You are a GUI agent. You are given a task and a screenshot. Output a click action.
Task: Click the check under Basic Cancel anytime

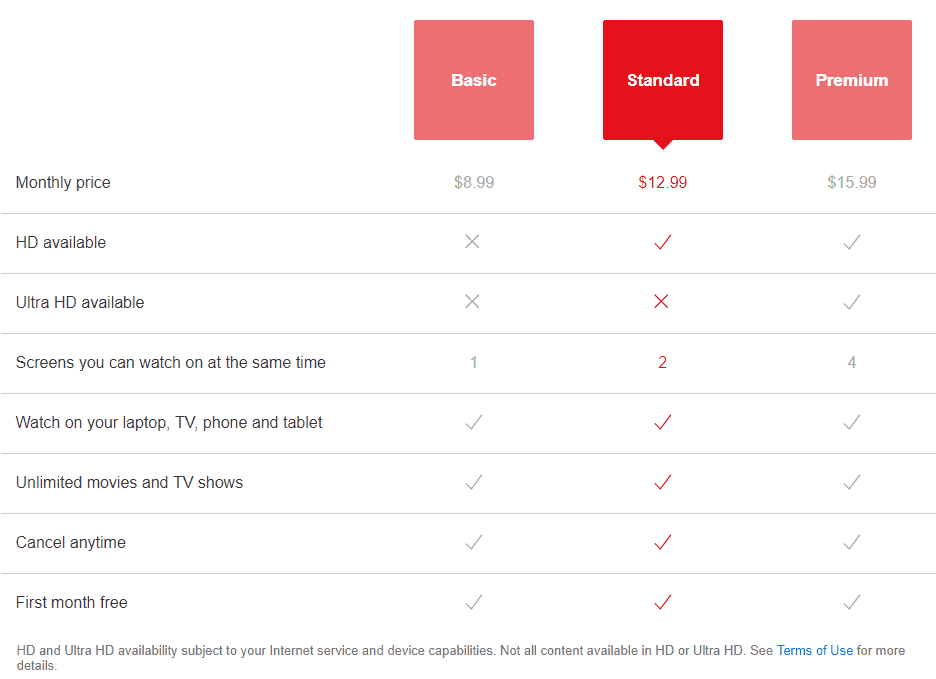[x=473, y=542]
